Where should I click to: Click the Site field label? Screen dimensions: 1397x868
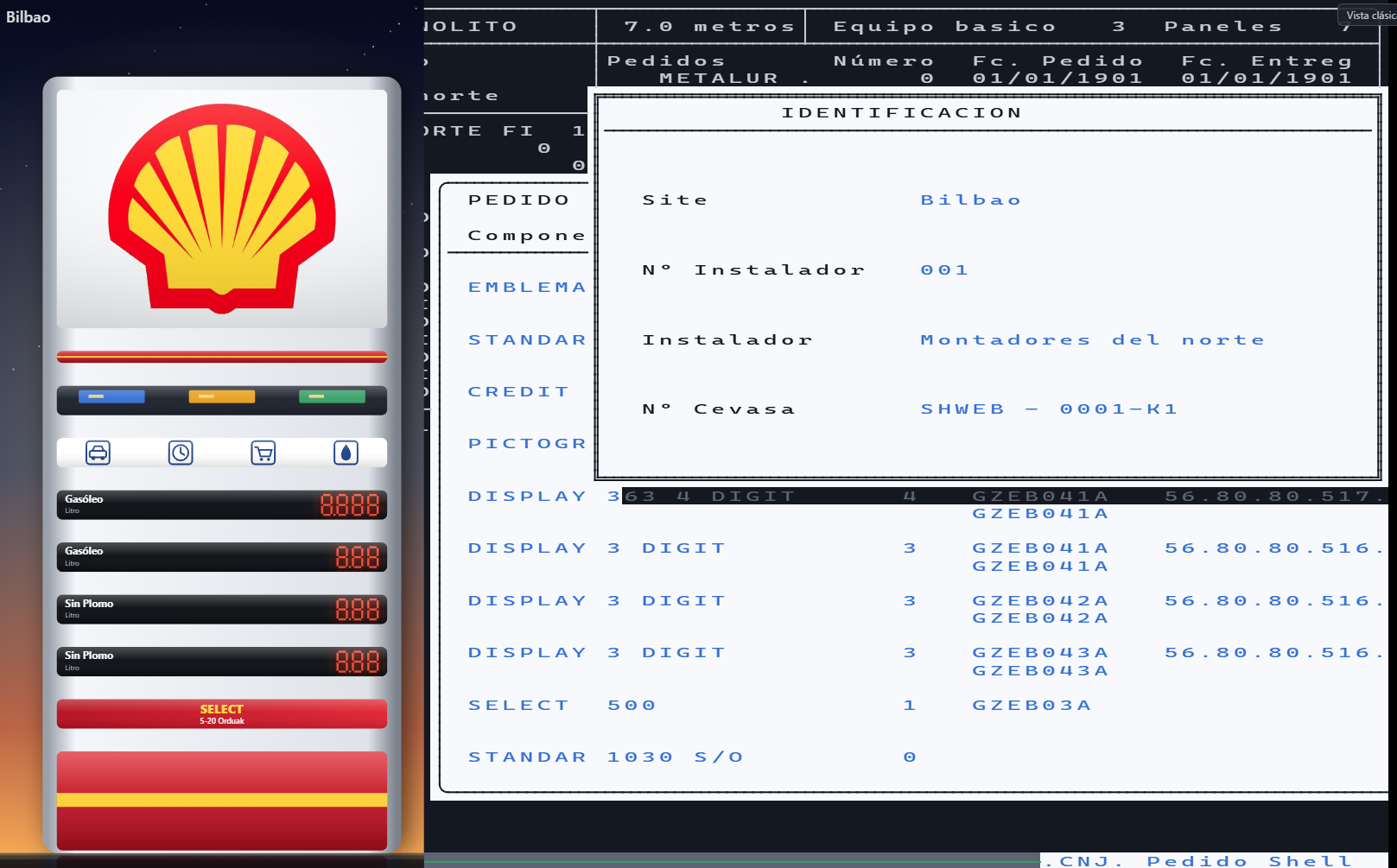(x=675, y=200)
